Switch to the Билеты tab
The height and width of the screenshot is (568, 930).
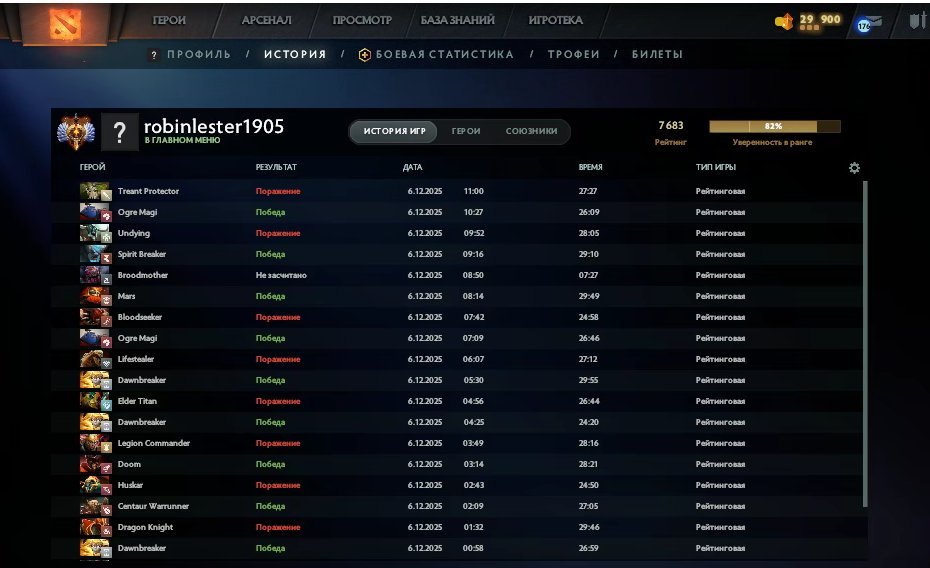[657, 55]
